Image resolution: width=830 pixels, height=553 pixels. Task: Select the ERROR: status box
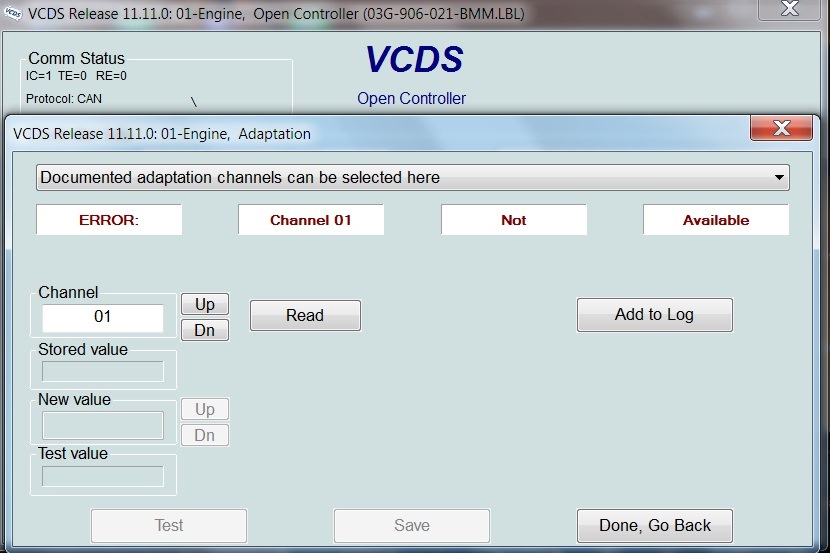109,220
